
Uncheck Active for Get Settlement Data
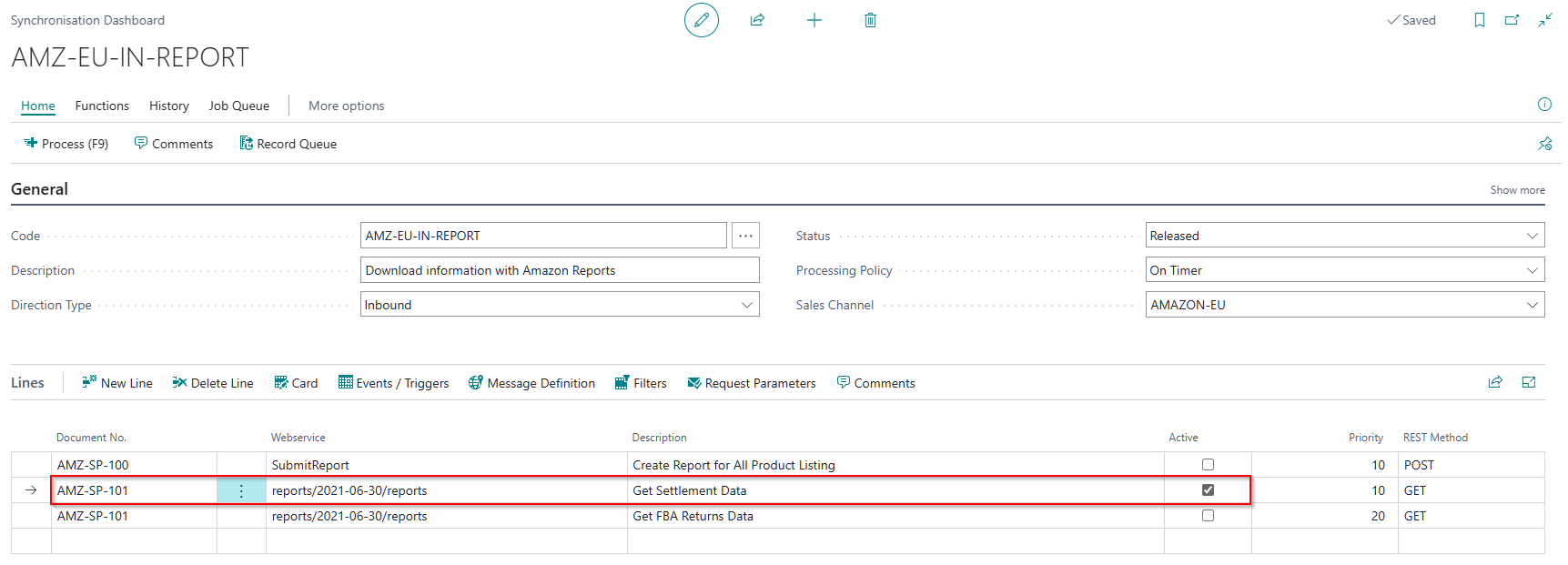(1208, 489)
